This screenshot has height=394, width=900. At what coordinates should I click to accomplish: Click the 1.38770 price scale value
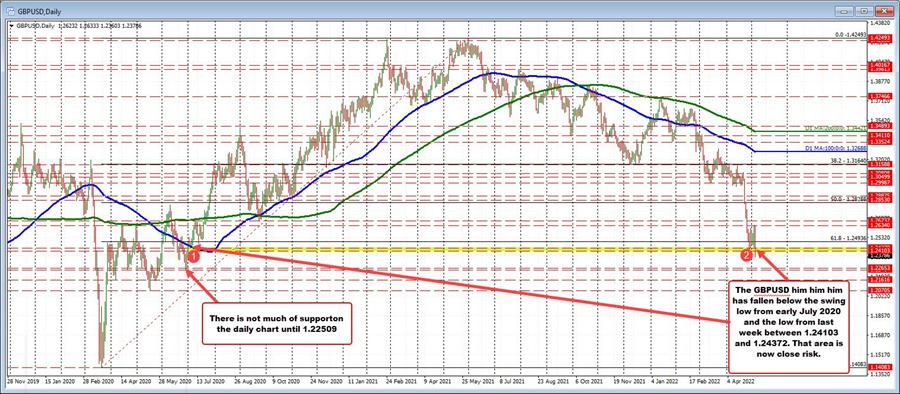click(881, 82)
